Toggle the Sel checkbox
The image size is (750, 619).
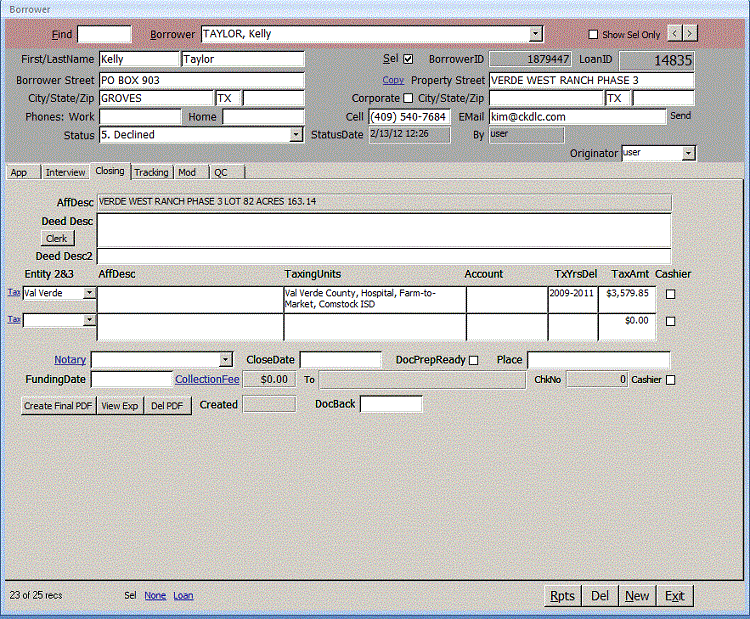click(x=407, y=60)
